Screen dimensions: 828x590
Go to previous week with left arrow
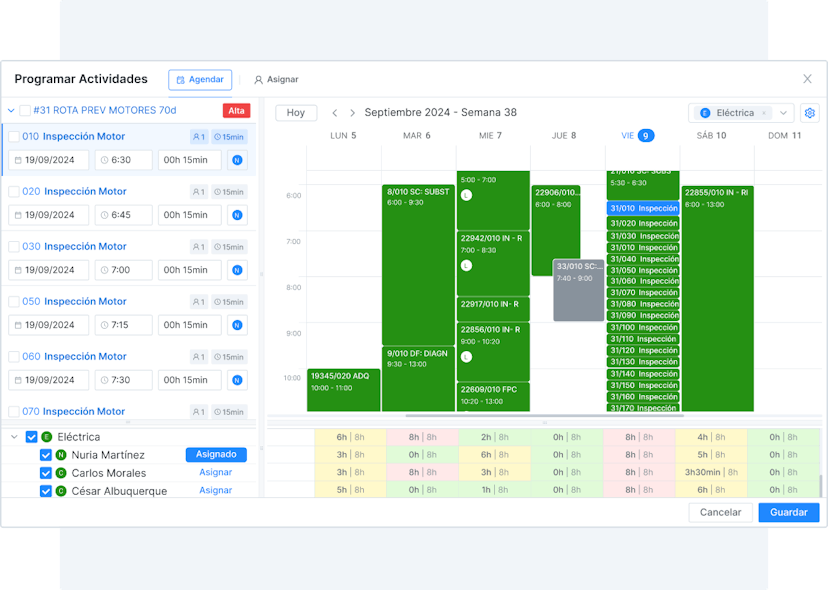click(335, 113)
